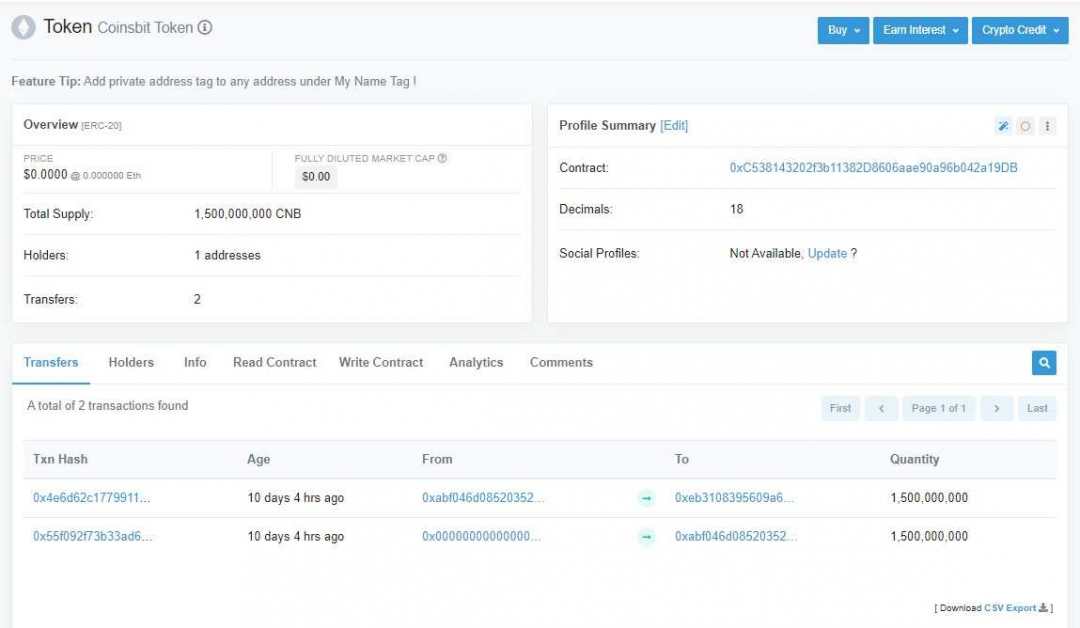Expand the Buy dropdown
Image resolution: width=1080 pixels, height=628 pixels.
(x=843, y=30)
